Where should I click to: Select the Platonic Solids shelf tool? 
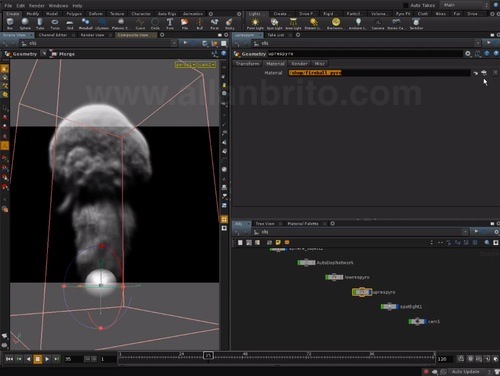(120, 23)
